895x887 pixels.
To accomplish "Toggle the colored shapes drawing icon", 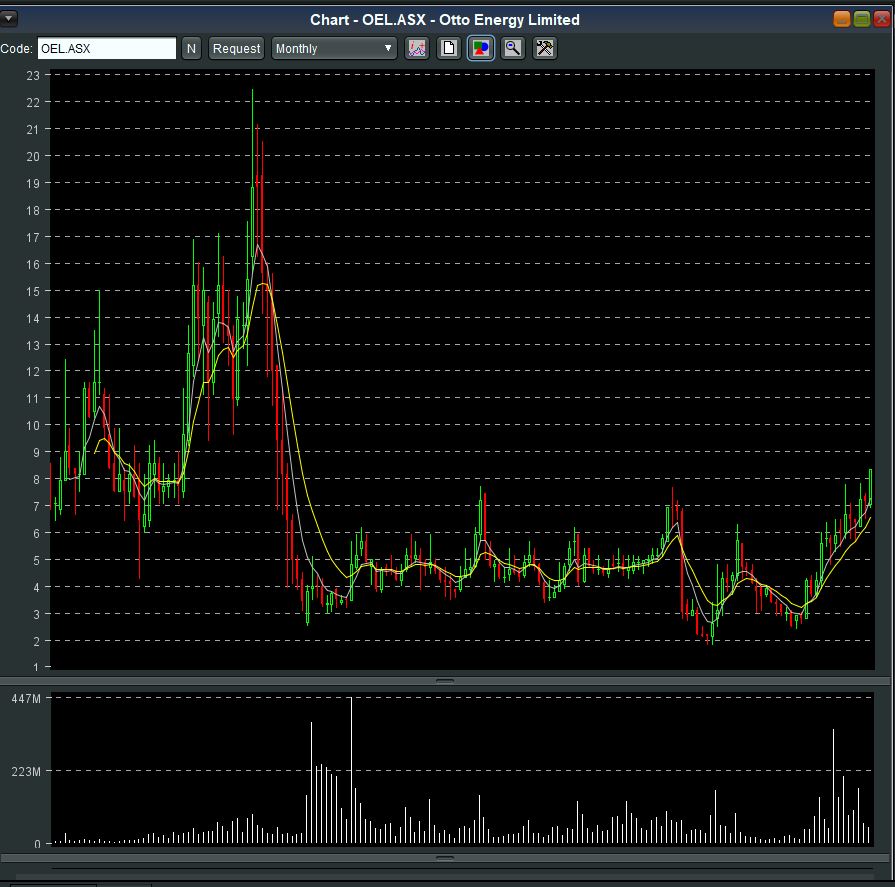I will (481, 49).
